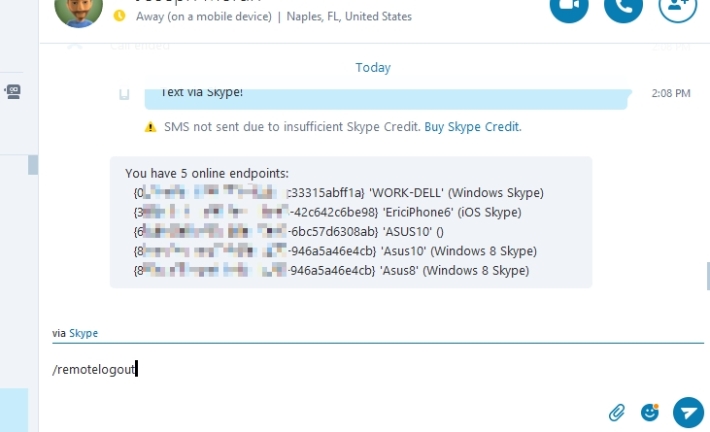The width and height of the screenshot is (710, 432).
Task: Click the 'You have 5 online endpoints:' text
Action: [x=207, y=173]
